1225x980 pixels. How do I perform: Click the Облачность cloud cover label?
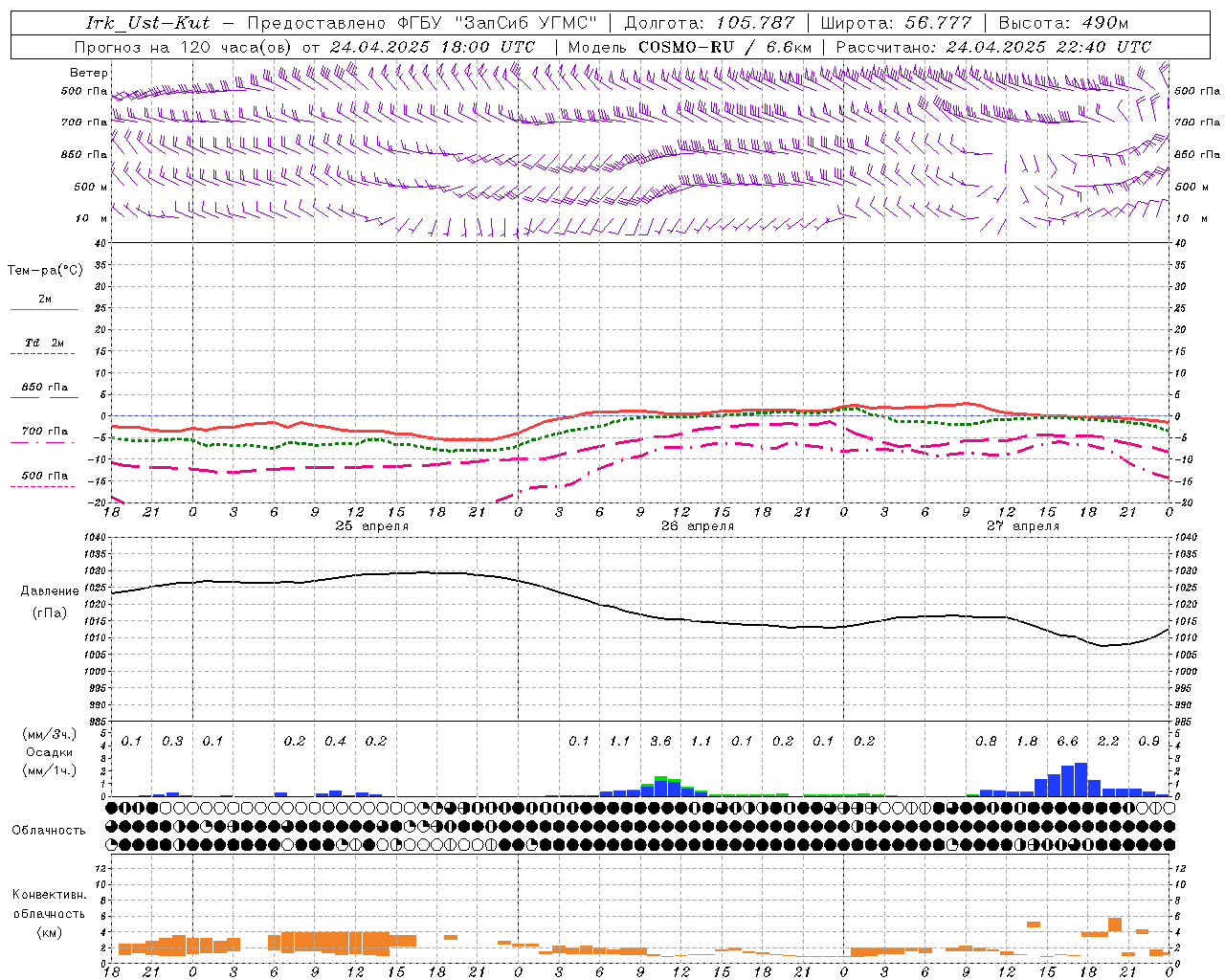49,830
